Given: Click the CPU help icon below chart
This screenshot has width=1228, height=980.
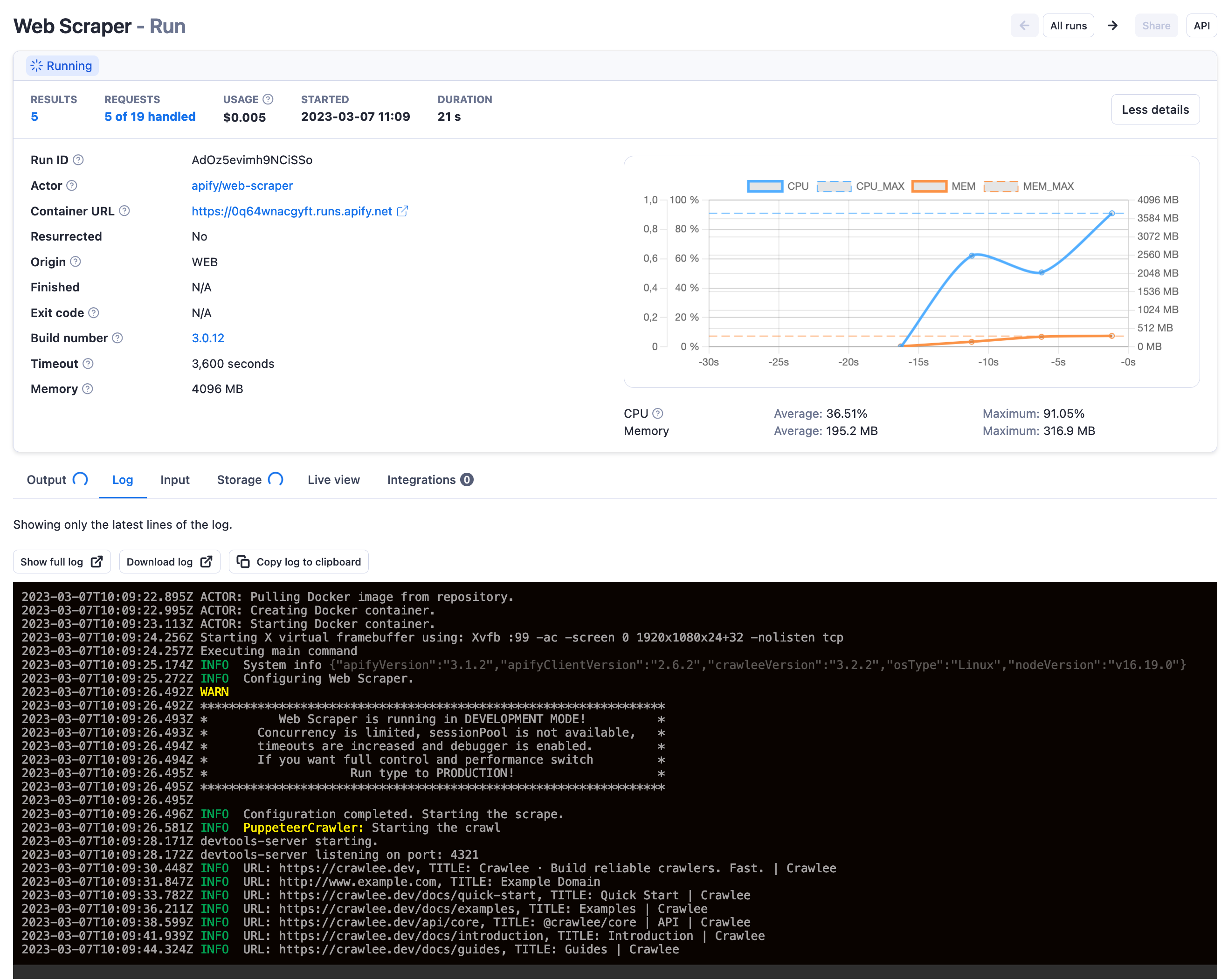Looking at the screenshot, I should point(657,414).
